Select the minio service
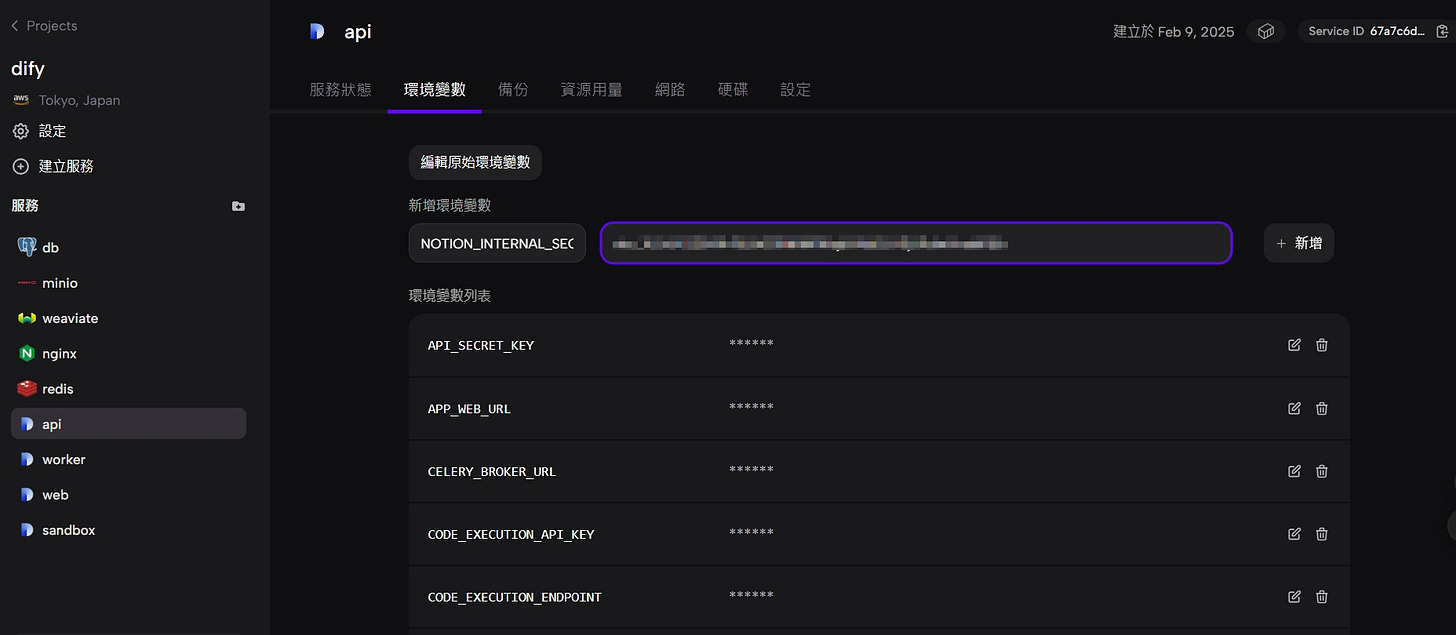 tap(128, 283)
